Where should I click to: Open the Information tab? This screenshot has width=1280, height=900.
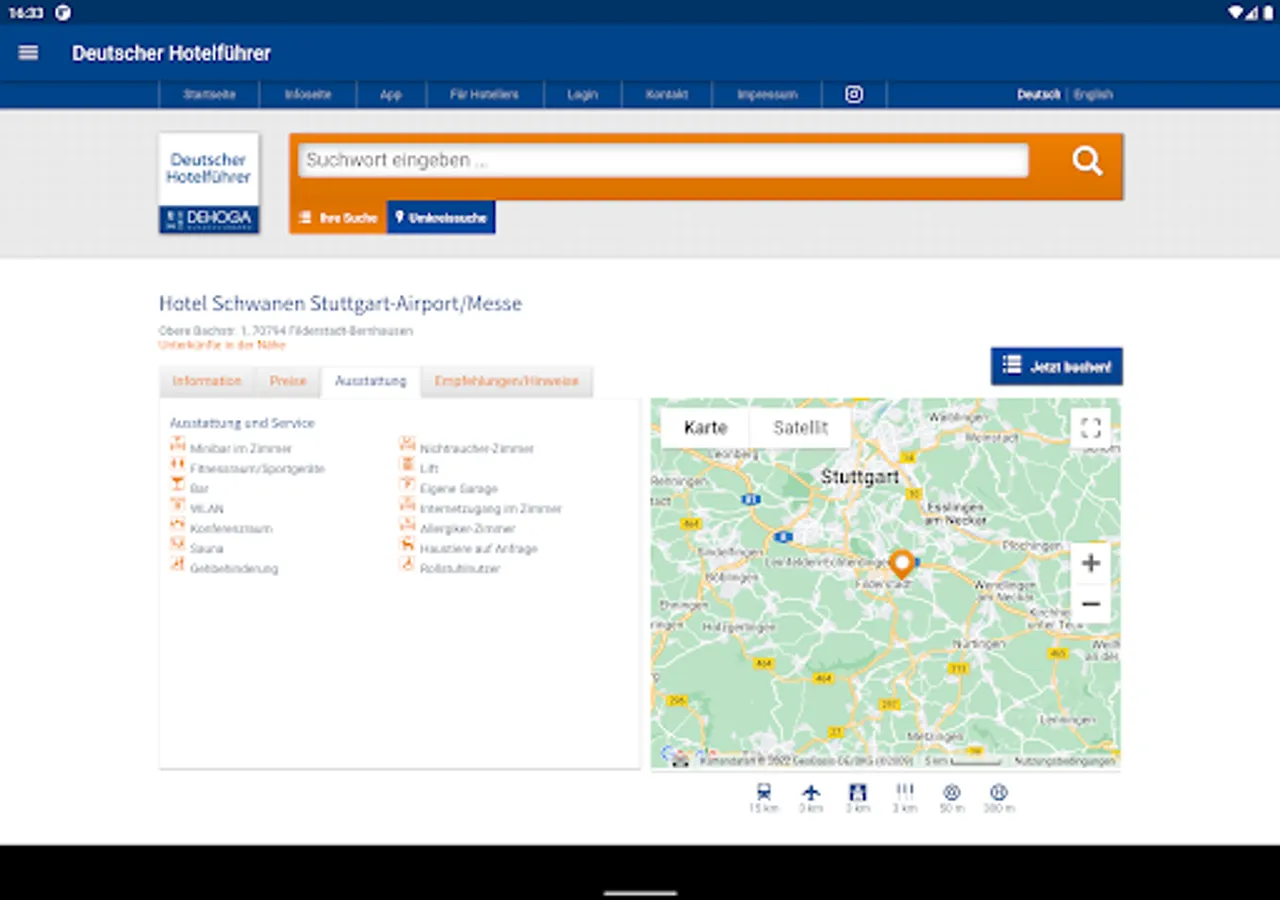[x=207, y=381]
